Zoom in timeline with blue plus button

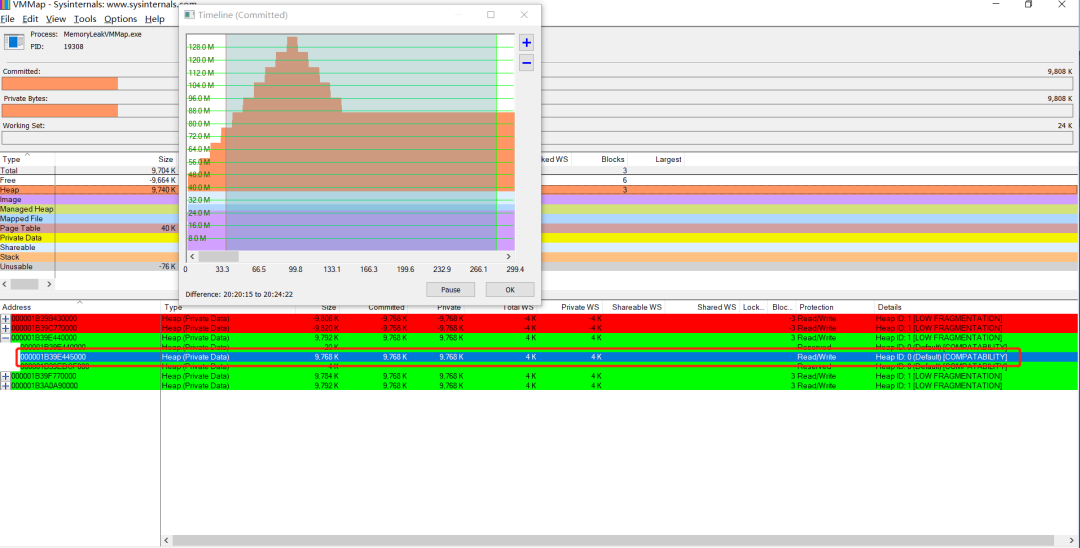coord(526,43)
